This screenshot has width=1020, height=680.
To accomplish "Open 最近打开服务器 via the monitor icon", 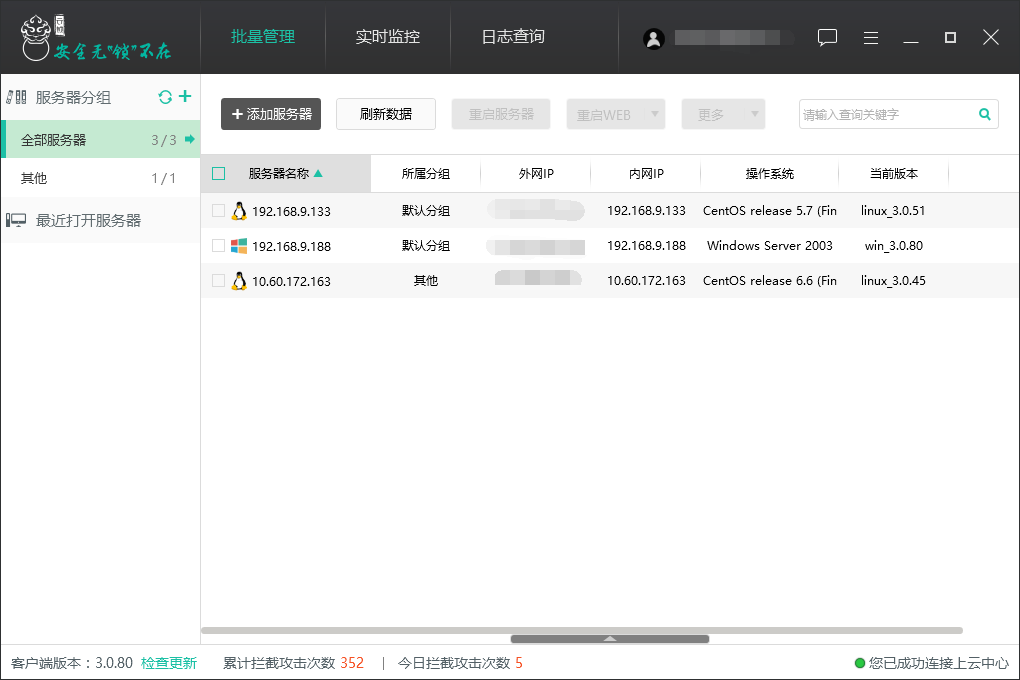I will [x=16, y=220].
